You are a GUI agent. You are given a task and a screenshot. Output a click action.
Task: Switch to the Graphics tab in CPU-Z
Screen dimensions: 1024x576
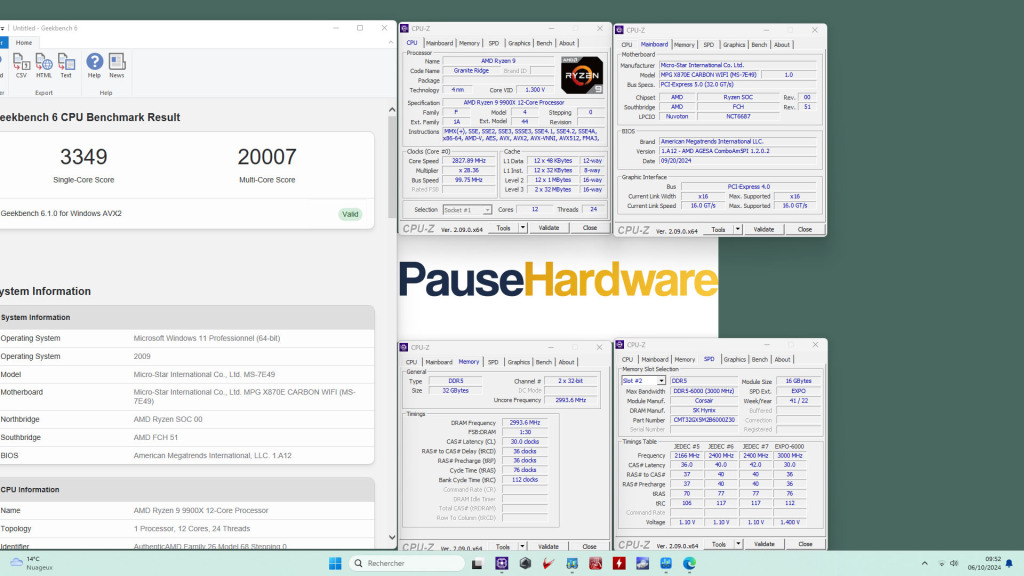519,42
